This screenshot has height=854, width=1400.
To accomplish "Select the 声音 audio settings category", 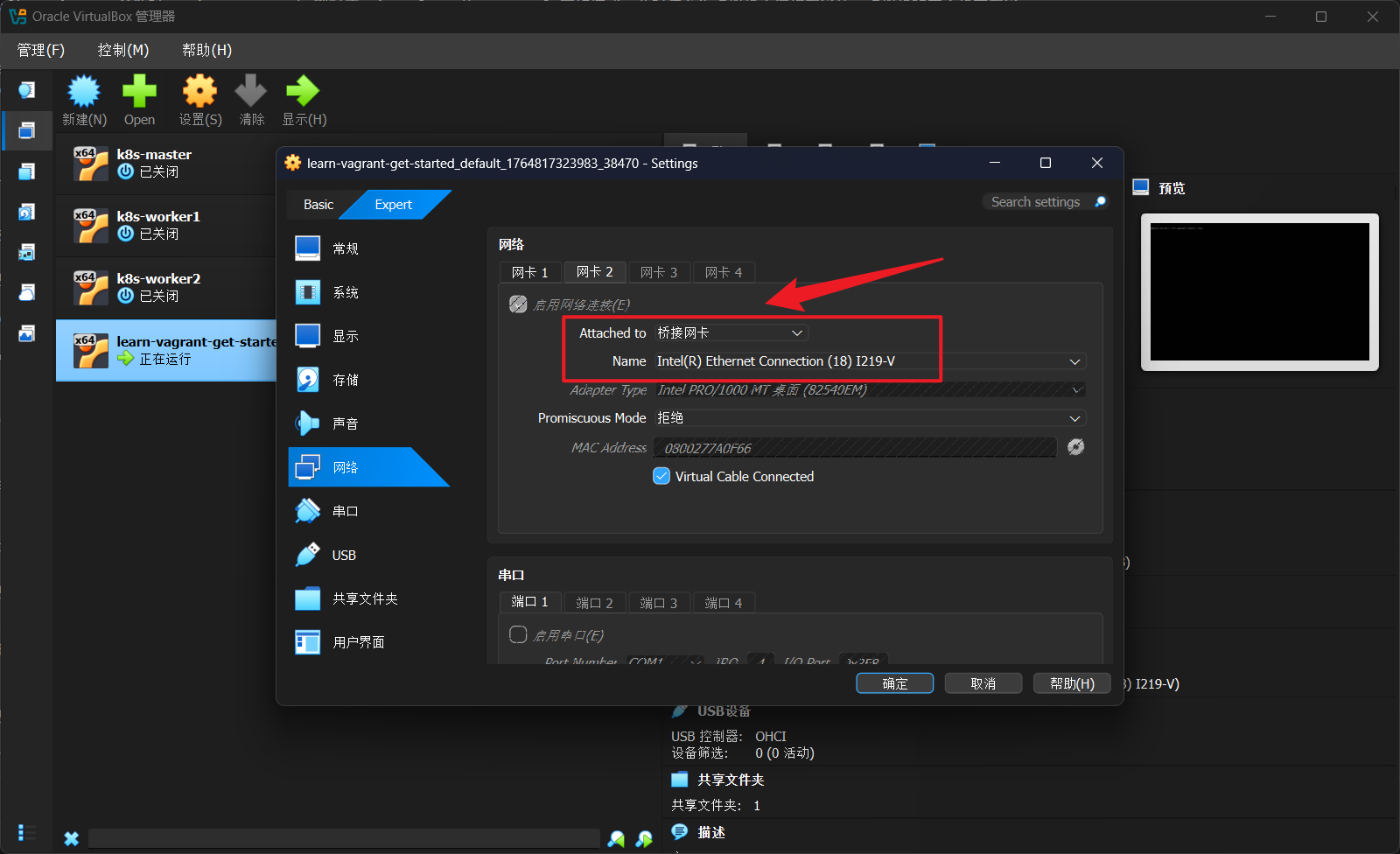I will click(x=345, y=423).
